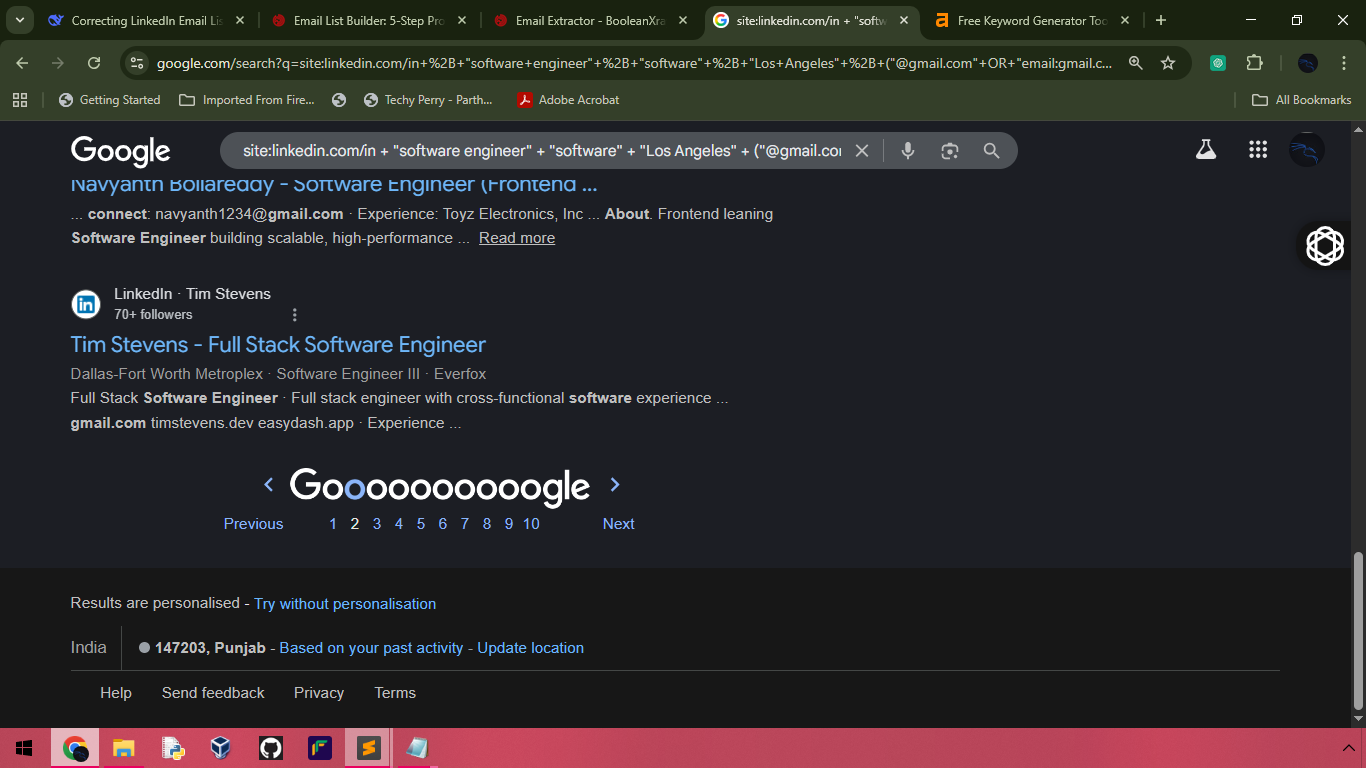Screen dimensions: 1366x768
Task: Open the Google account profile avatar
Action: coord(1306,148)
